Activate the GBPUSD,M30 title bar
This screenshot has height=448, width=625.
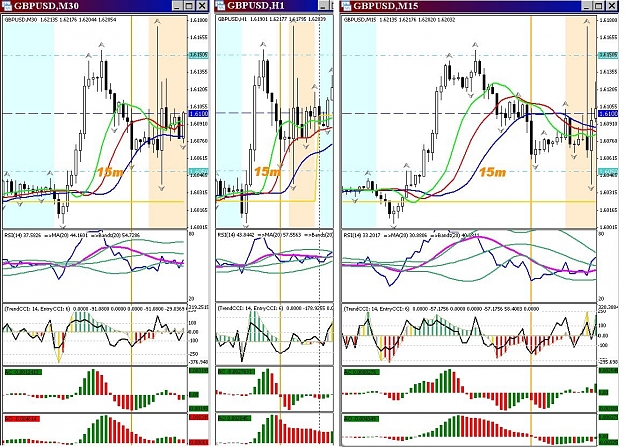click(104, 6)
